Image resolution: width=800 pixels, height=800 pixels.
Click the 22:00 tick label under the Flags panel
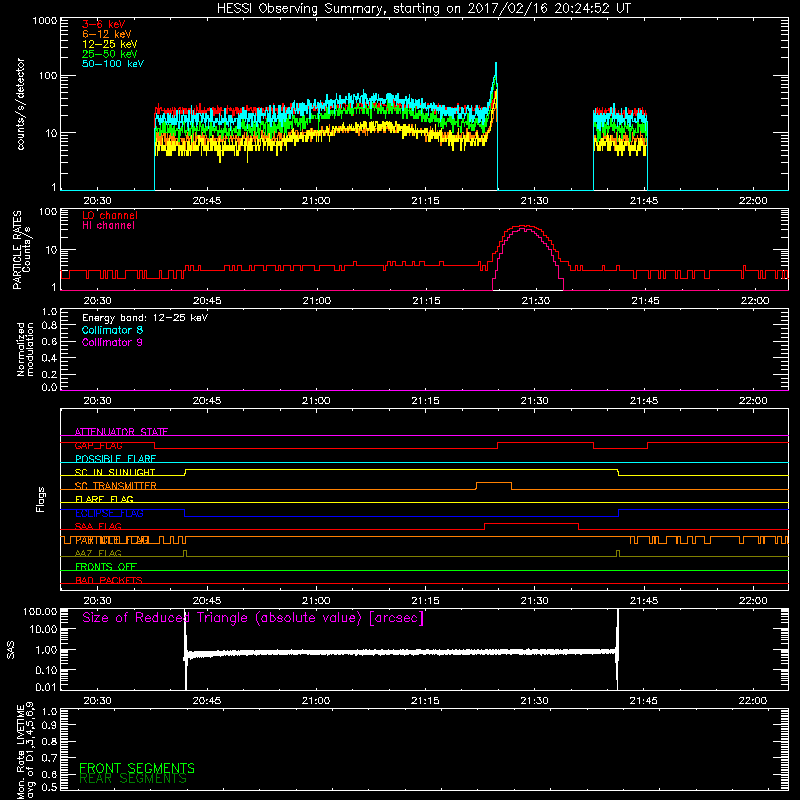pos(753,601)
